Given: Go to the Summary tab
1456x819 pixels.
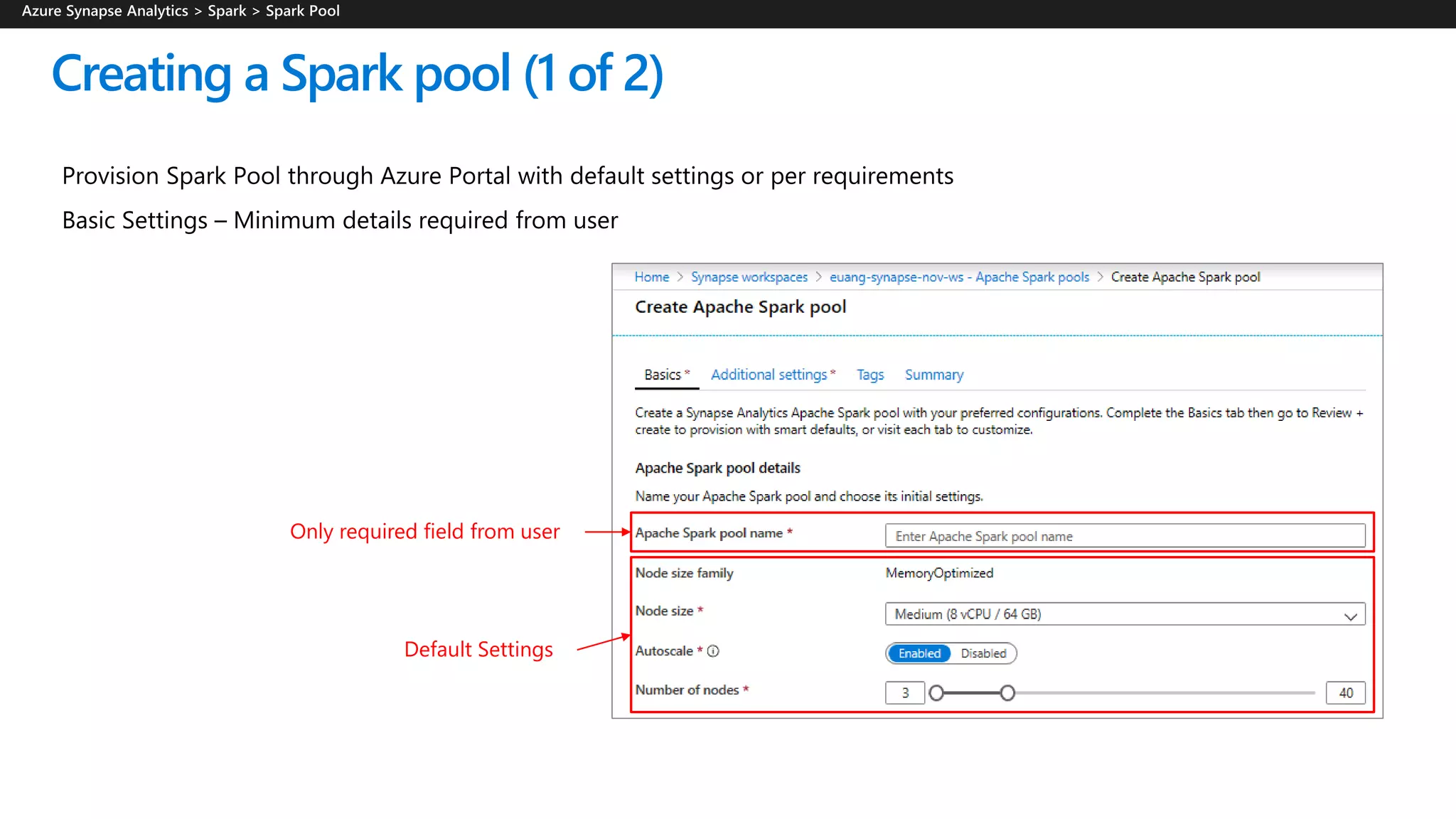Looking at the screenshot, I should click(x=934, y=375).
